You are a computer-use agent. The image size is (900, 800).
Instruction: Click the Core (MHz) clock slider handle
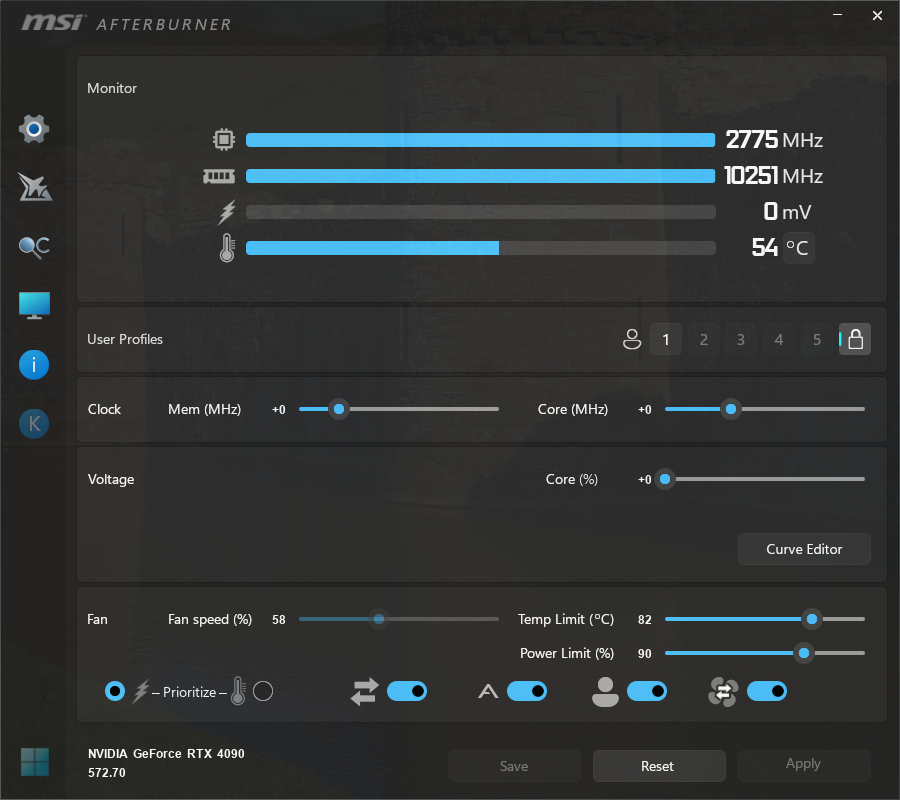(731, 409)
